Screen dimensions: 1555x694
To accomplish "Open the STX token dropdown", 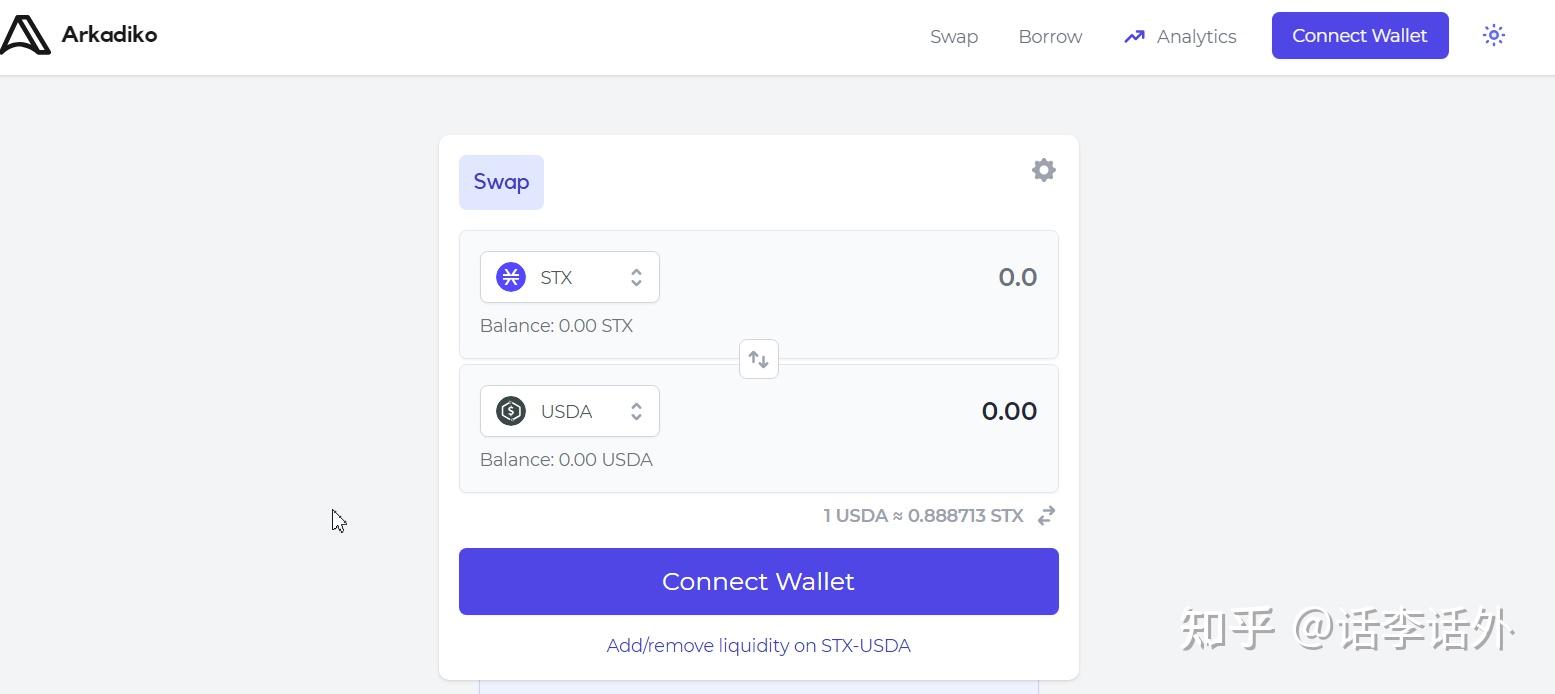I will click(x=570, y=277).
